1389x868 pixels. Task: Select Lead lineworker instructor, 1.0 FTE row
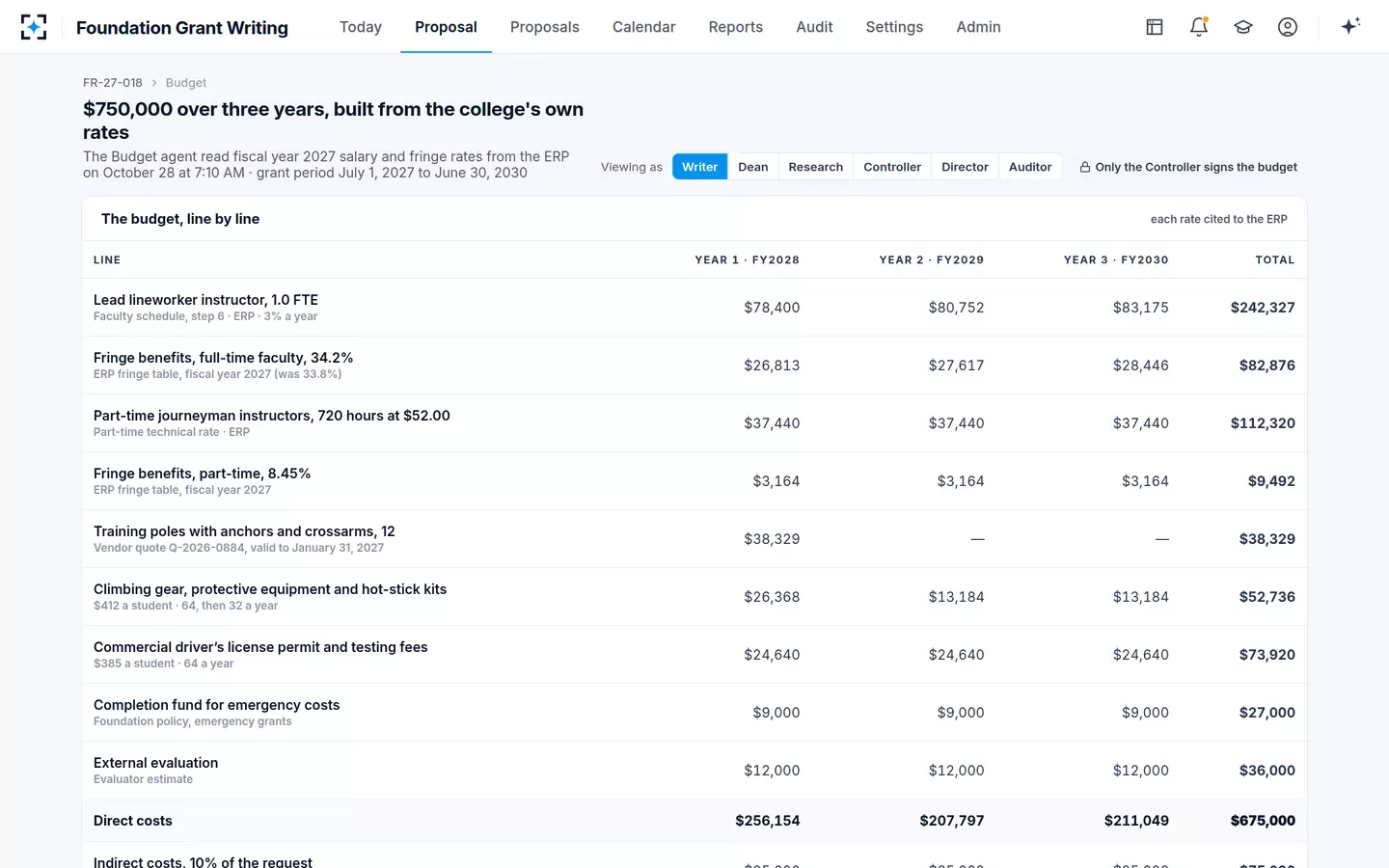tap(694, 308)
